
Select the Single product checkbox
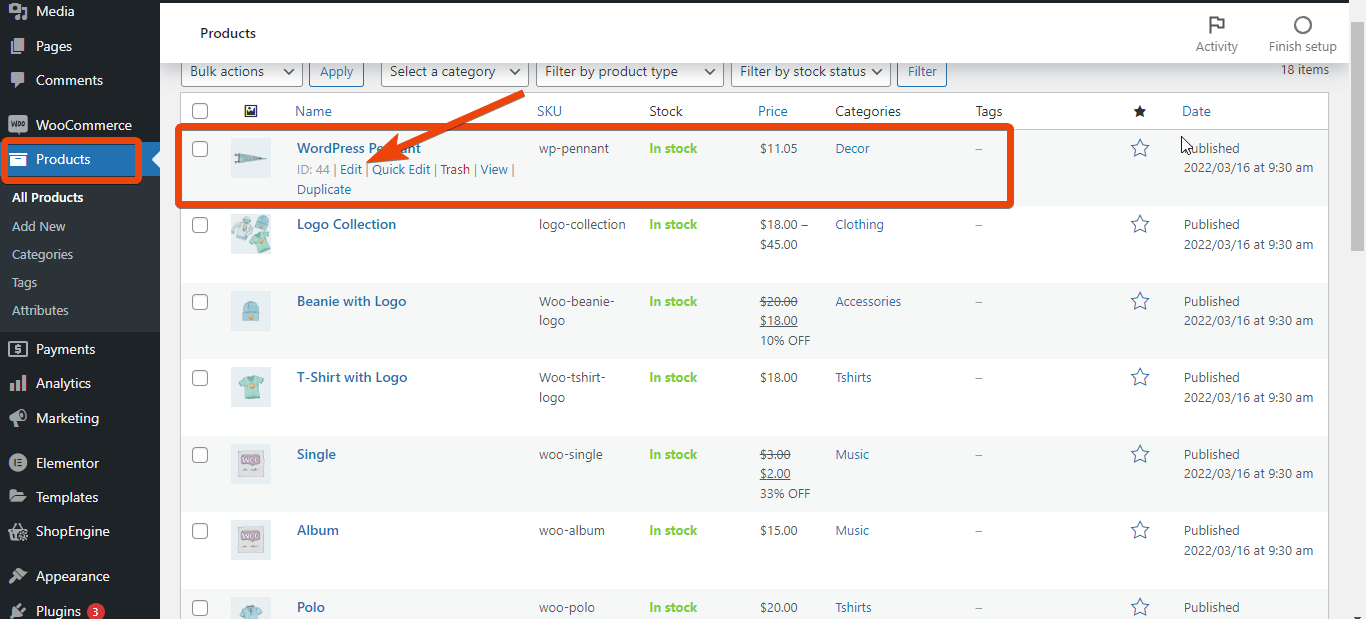point(200,455)
